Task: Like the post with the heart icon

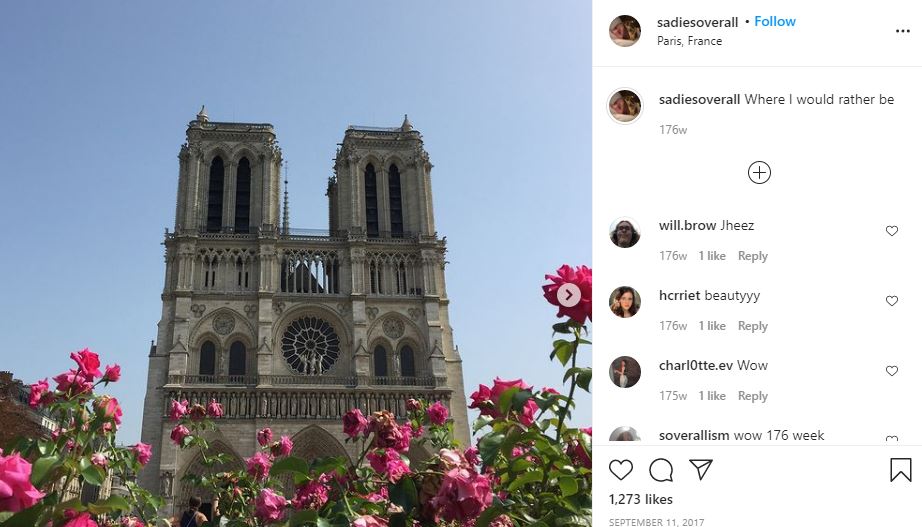Action: 620,470
